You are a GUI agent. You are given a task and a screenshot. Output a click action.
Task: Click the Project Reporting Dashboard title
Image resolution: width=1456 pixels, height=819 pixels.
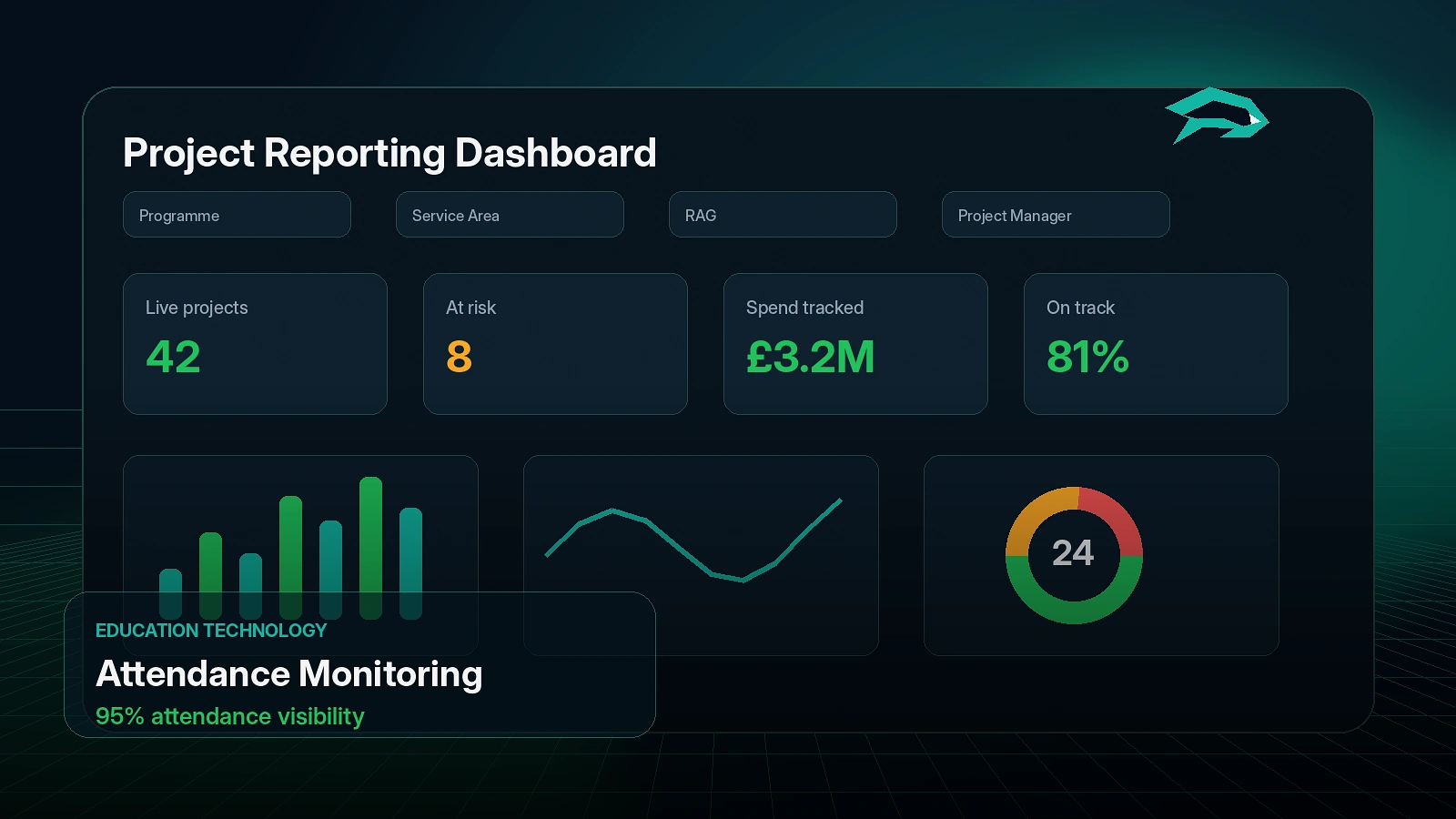coord(389,153)
